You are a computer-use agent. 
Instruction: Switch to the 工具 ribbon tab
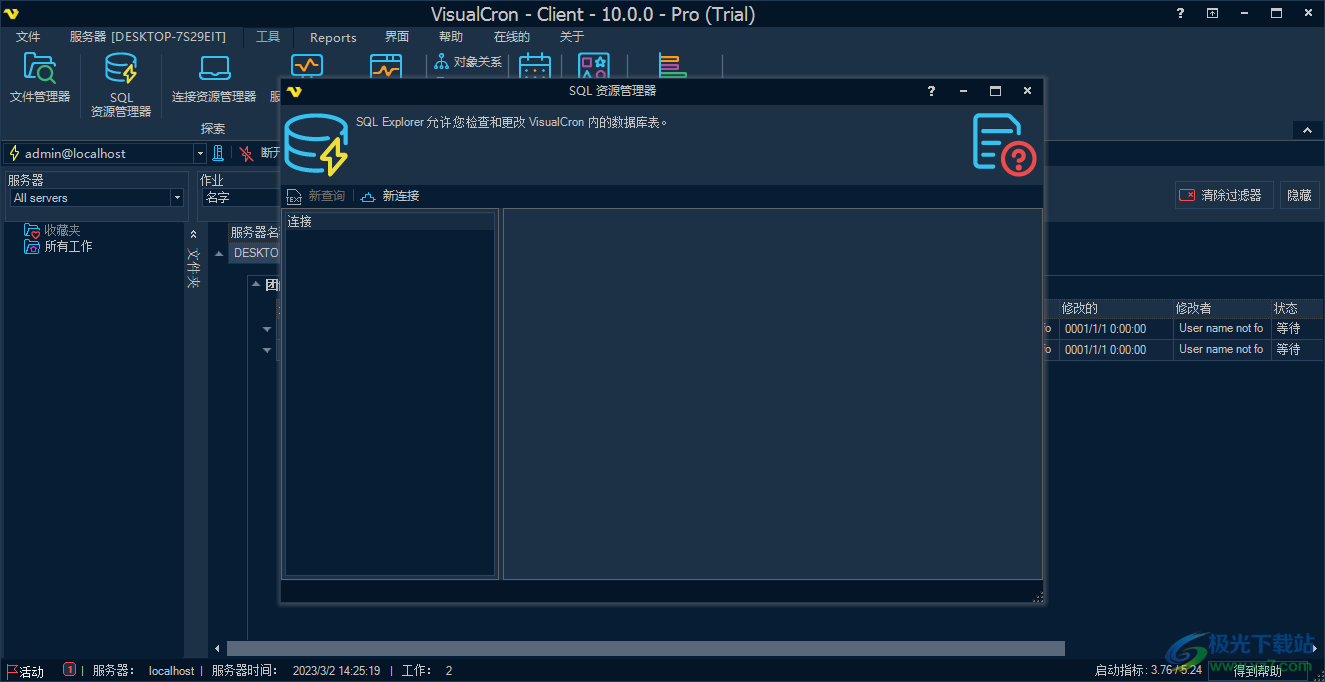pos(268,37)
